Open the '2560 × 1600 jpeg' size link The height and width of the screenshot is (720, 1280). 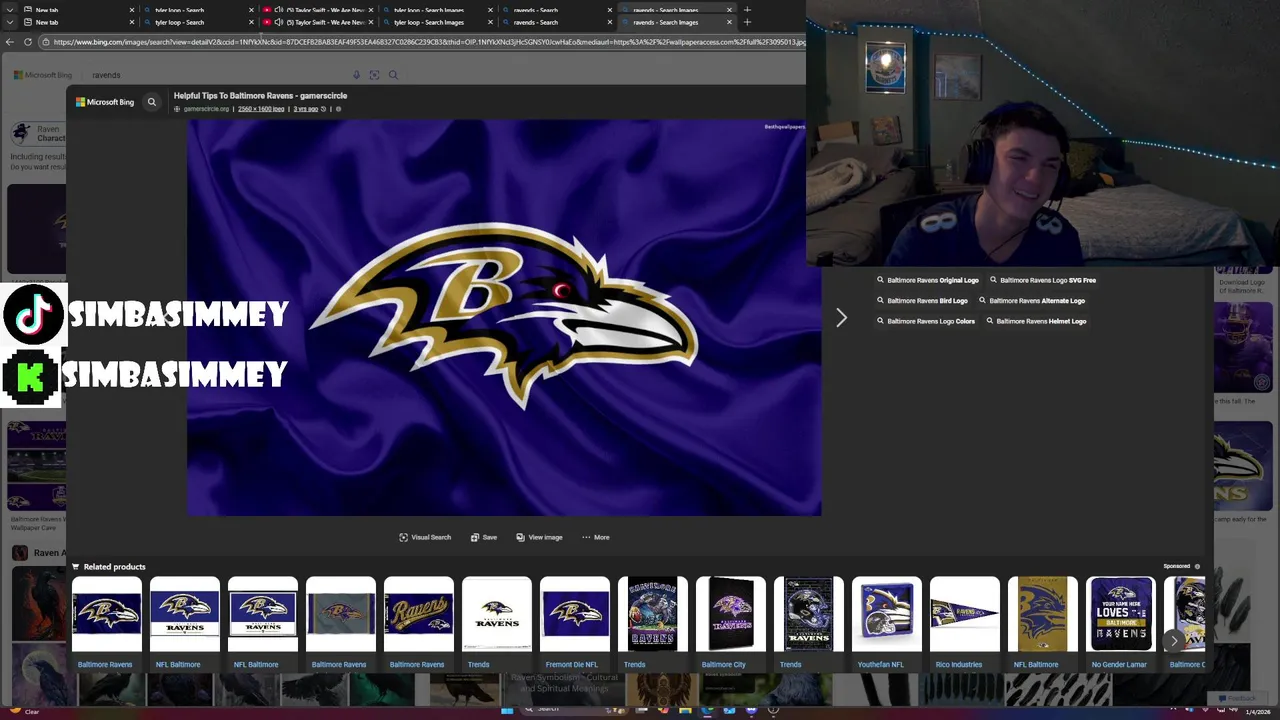click(x=261, y=109)
